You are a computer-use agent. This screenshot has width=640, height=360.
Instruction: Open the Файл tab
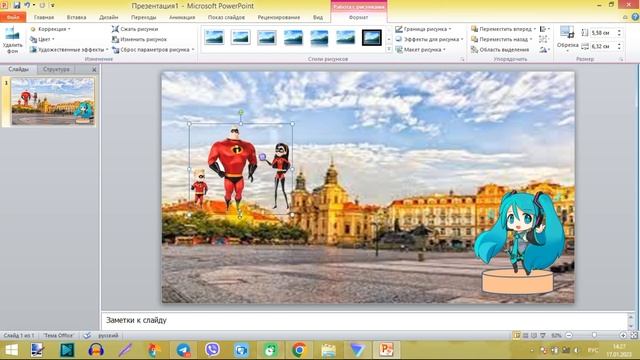click(x=13, y=17)
